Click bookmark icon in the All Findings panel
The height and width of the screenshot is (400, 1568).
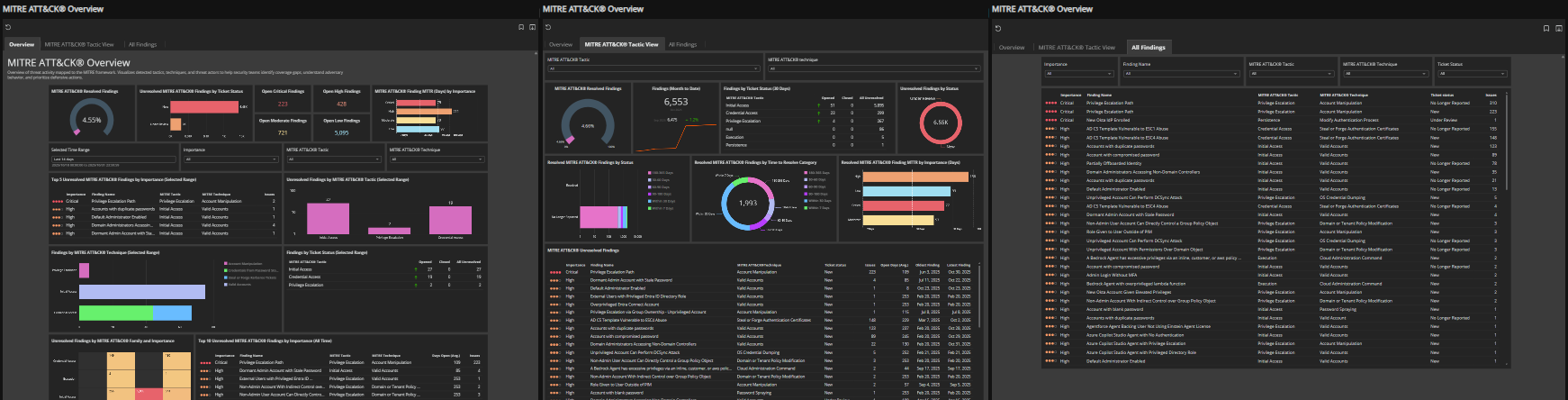tap(1546, 29)
